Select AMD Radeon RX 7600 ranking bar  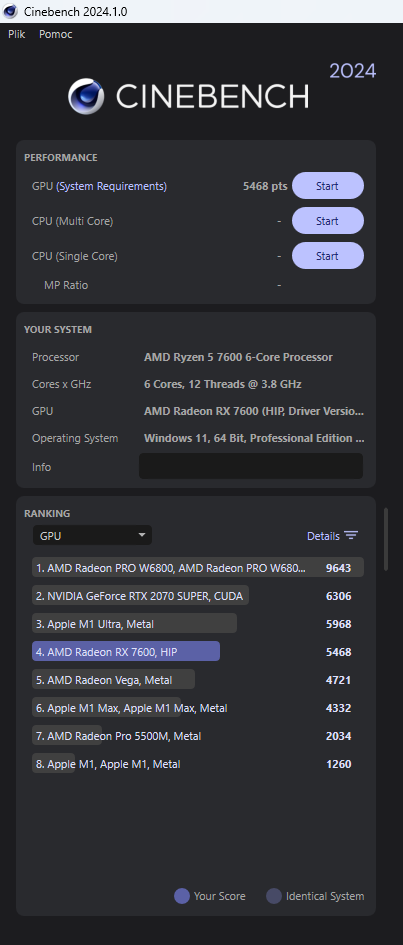coord(126,651)
